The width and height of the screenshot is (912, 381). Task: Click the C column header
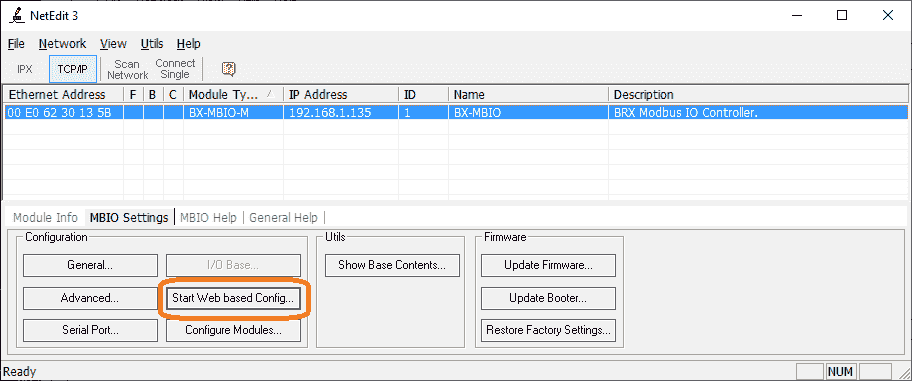coord(173,94)
